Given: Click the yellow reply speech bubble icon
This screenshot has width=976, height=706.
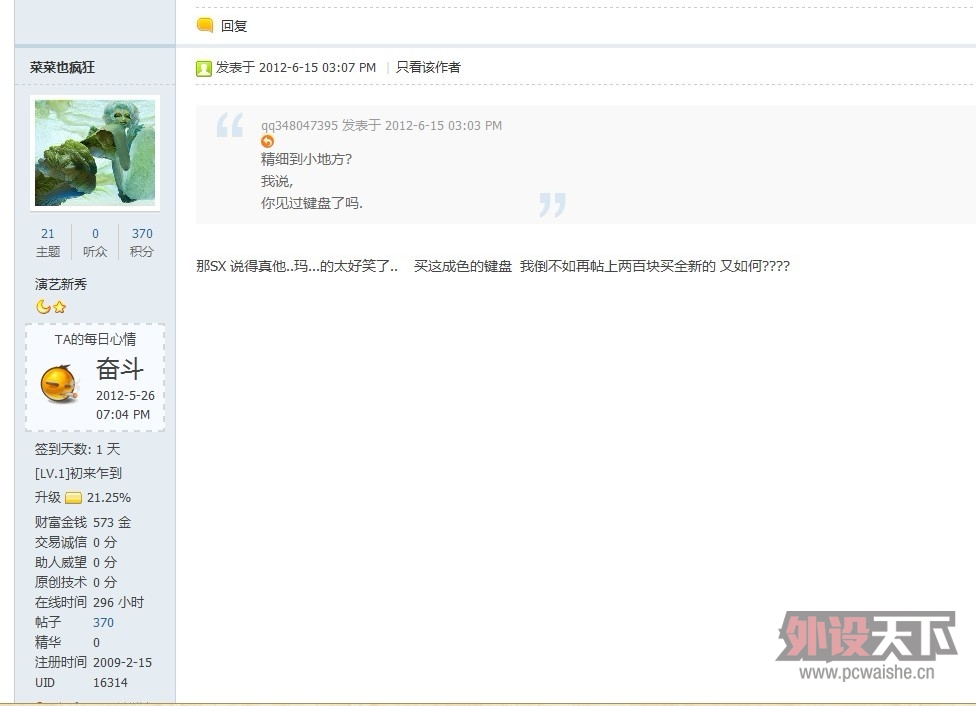Looking at the screenshot, I should click(205, 26).
